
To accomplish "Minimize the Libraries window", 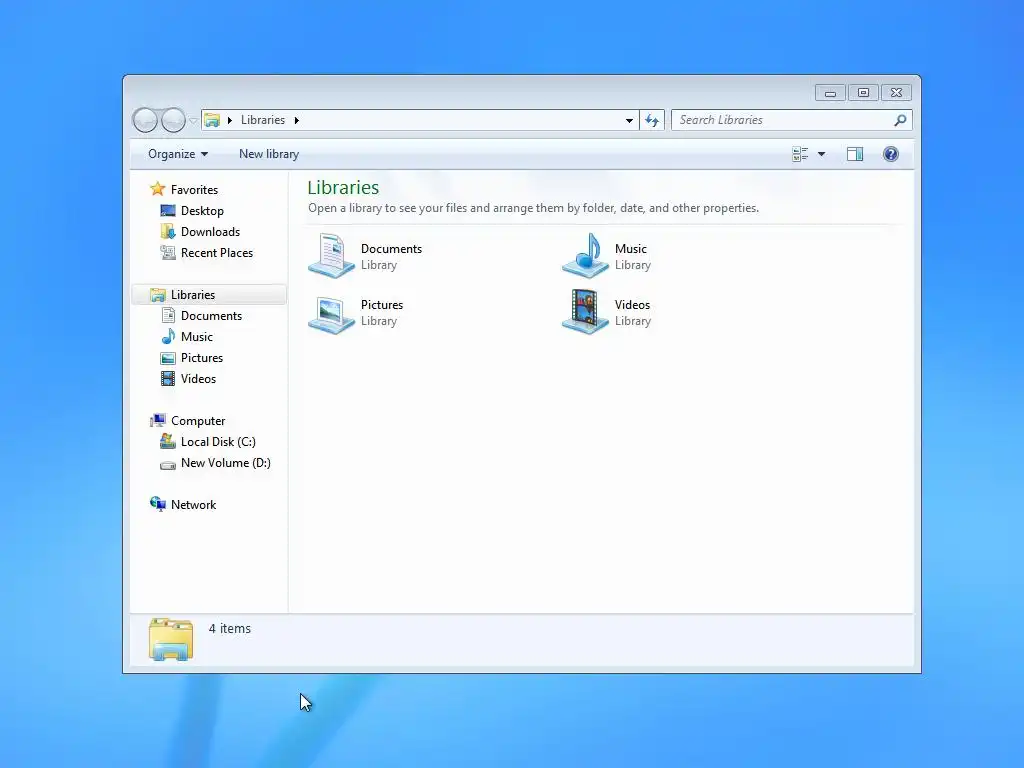I will tap(830, 93).
